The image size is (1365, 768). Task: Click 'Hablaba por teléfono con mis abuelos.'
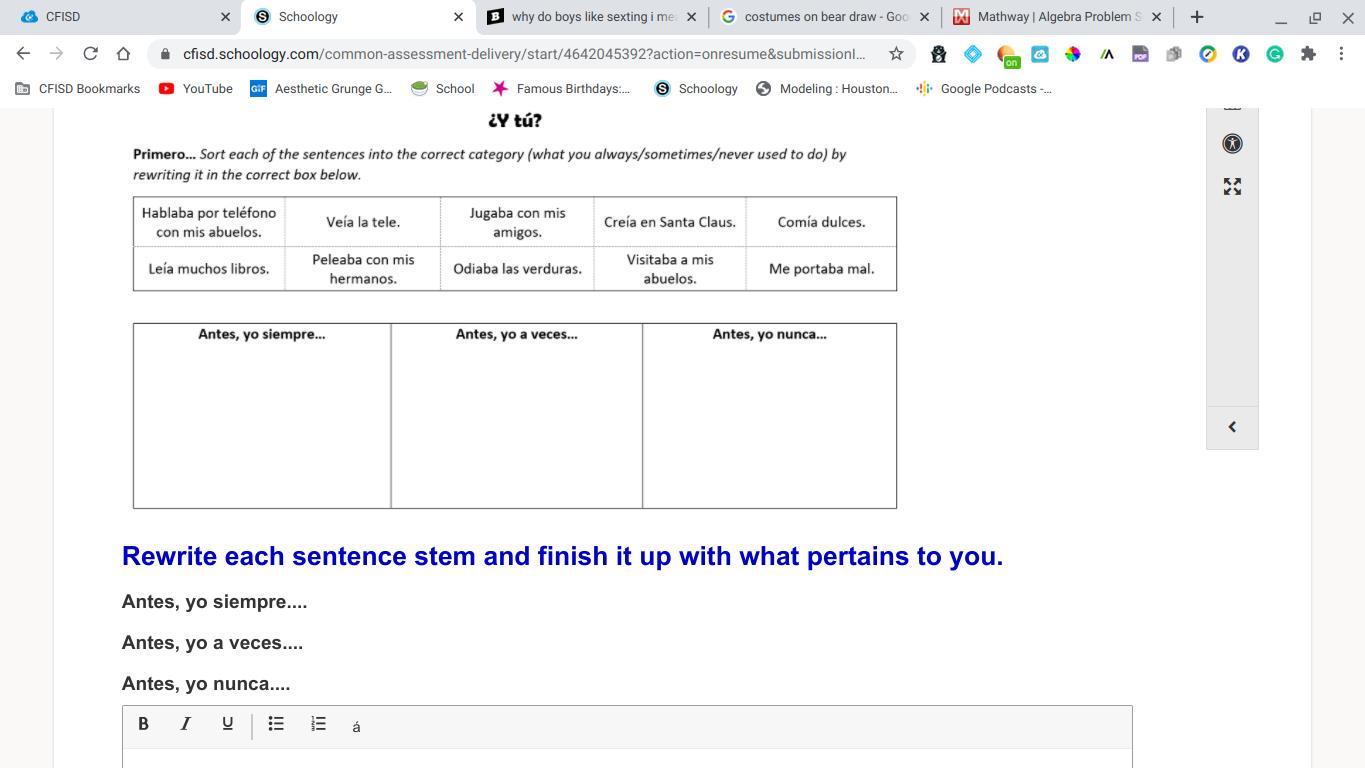[x=209, y=222]
